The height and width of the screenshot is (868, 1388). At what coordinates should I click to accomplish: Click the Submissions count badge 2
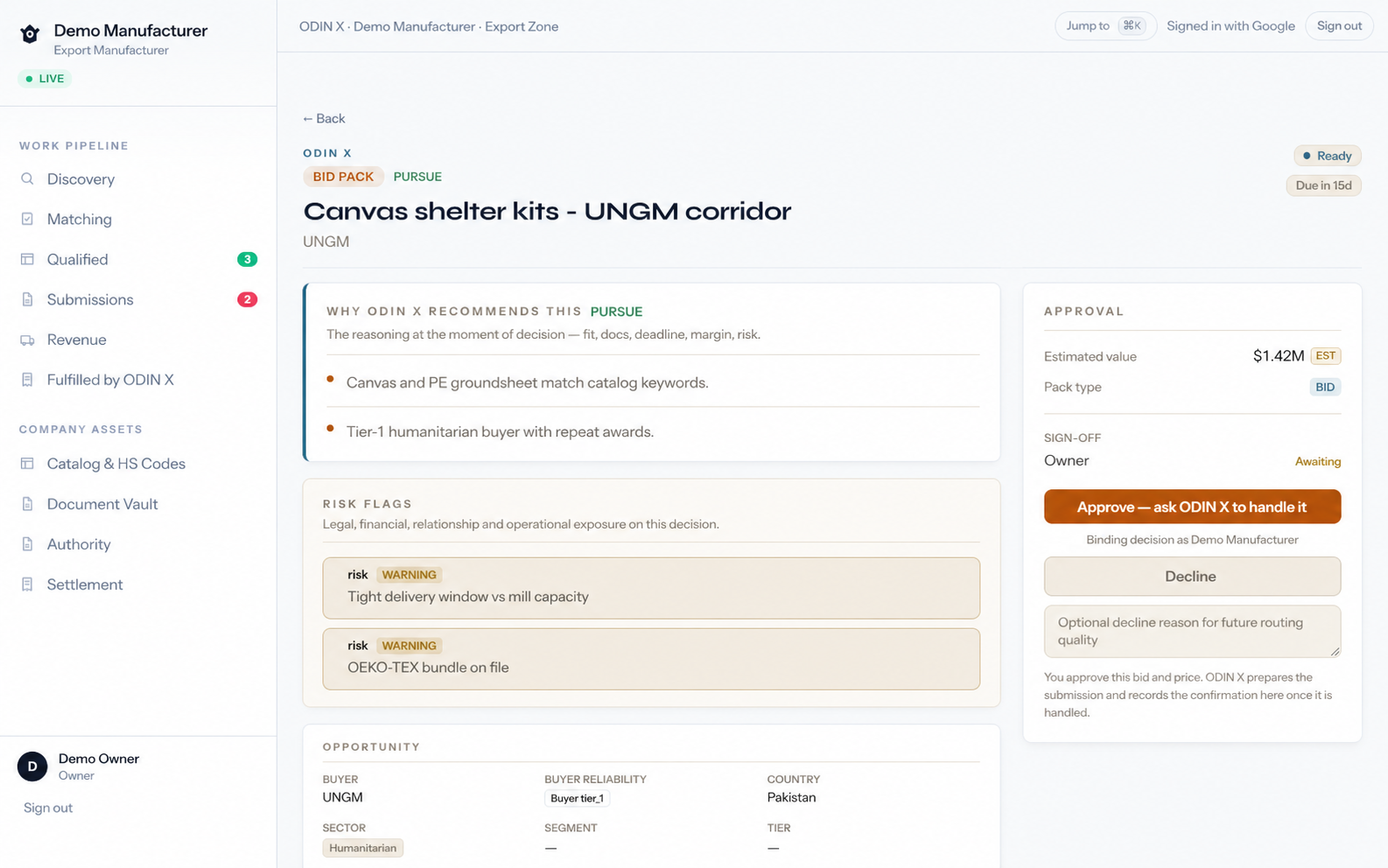[248, 299]
